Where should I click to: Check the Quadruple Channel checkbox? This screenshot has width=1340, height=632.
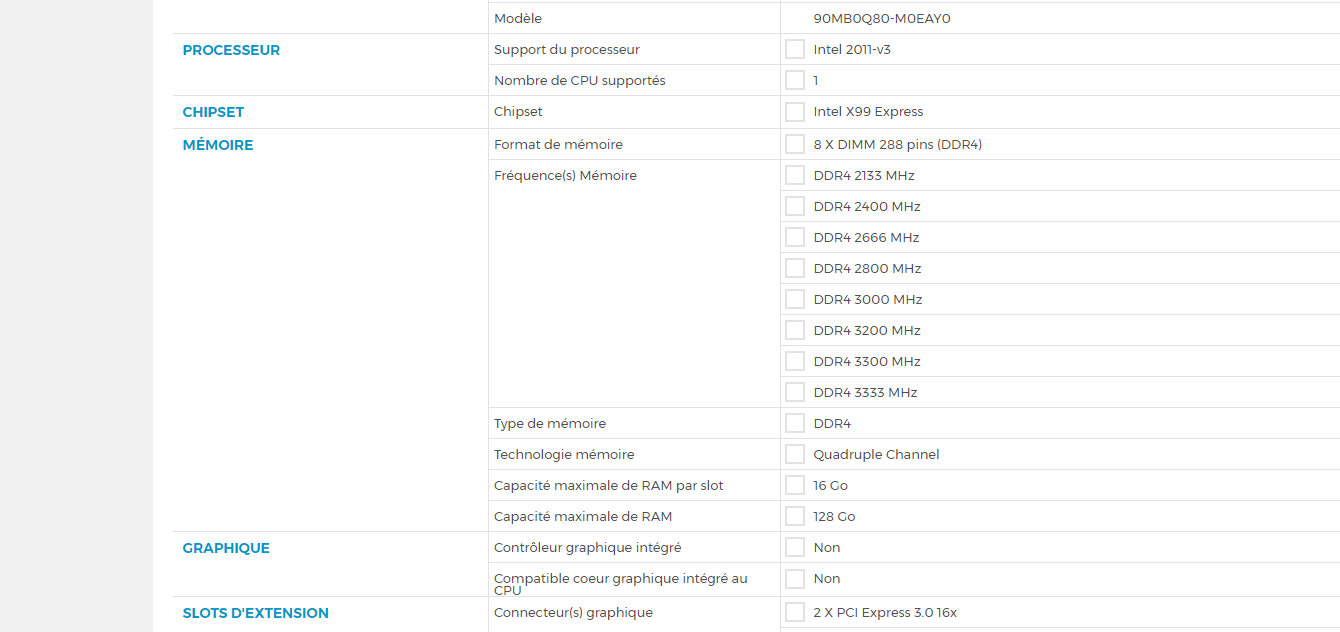click(795, 454)
